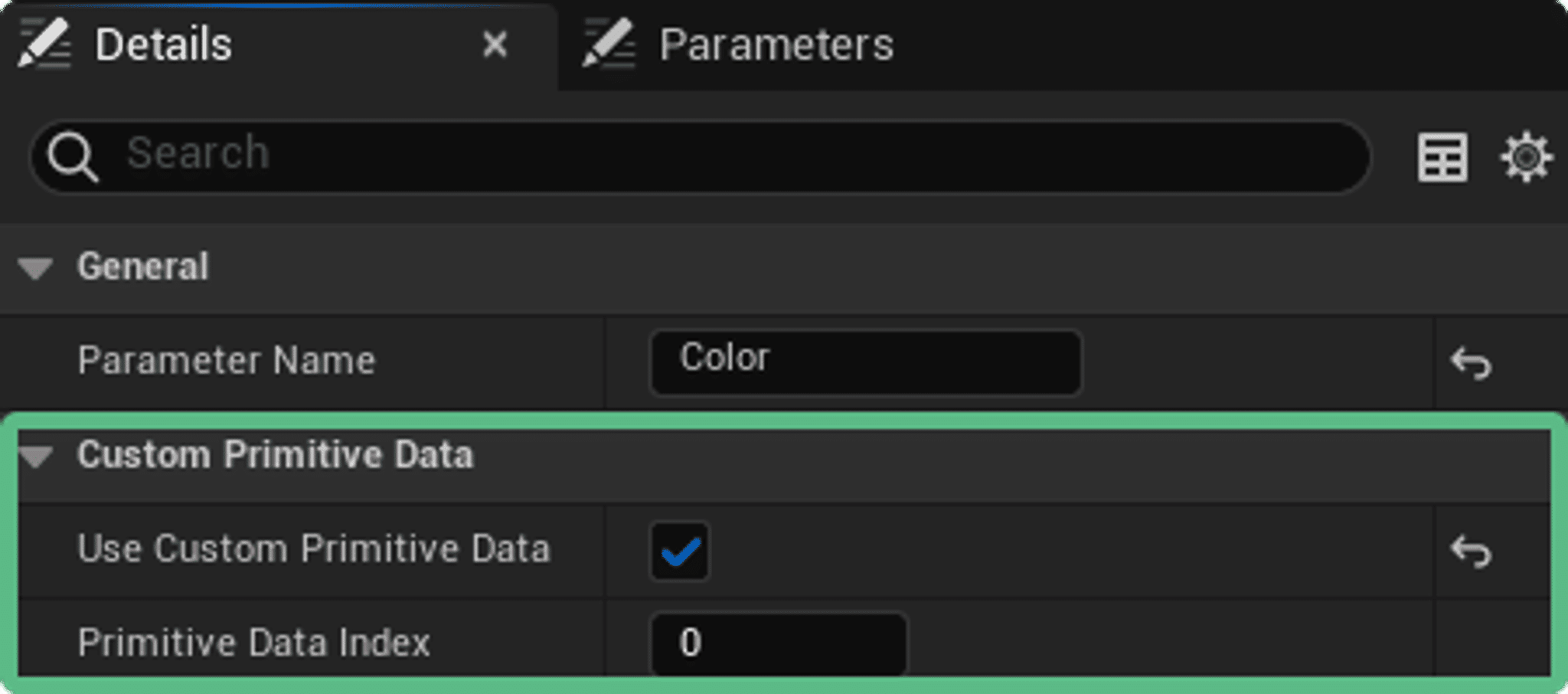Close the Details tab

pyautogui.click(x=495, y=44)
